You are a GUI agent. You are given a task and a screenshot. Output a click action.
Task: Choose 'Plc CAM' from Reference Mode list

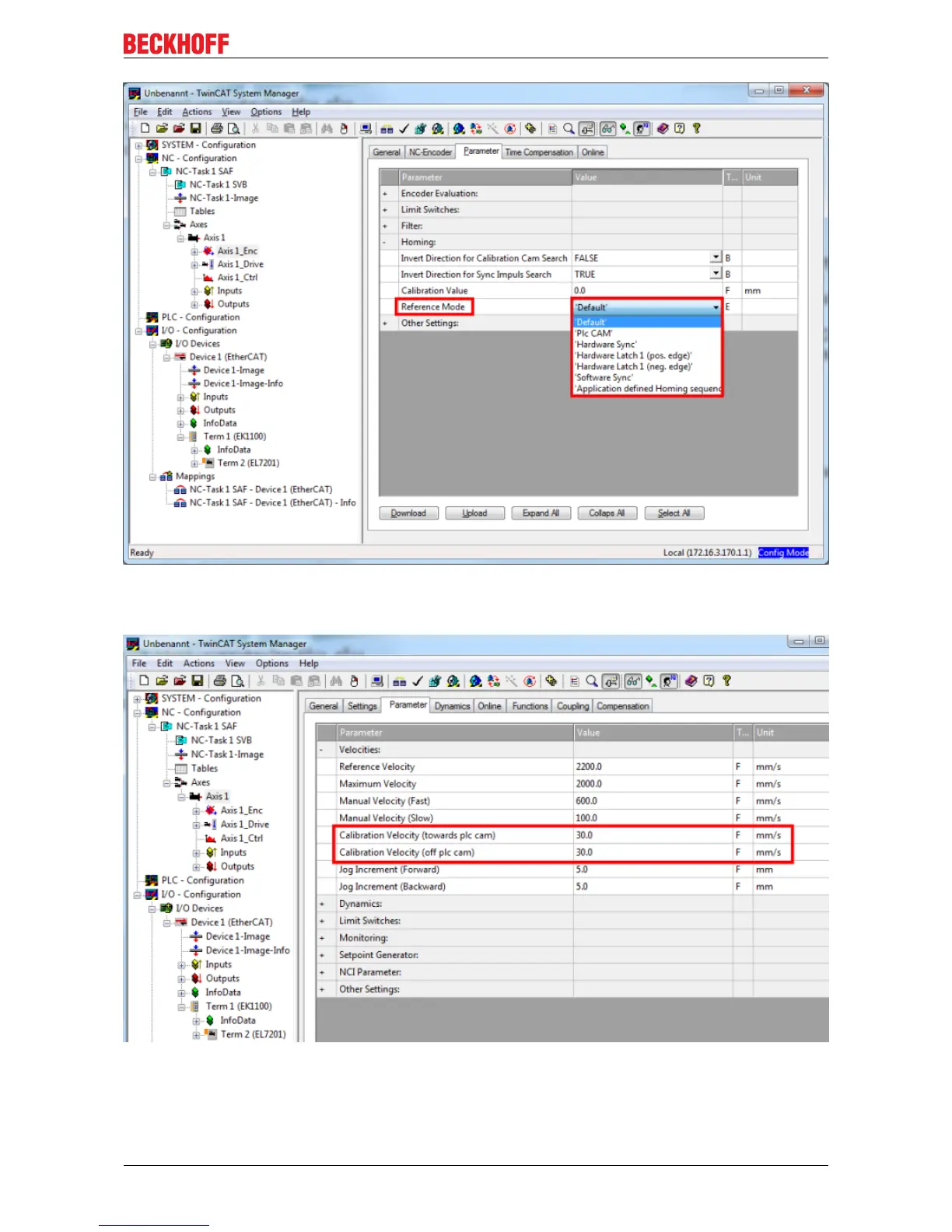pos(593,333)
